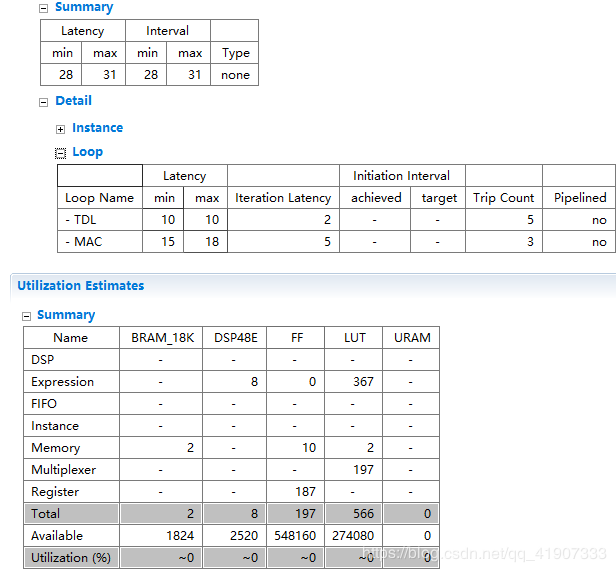Click the Instance heading link
The height and width of the screenshot is (572, 616).
tap(97, 128)
